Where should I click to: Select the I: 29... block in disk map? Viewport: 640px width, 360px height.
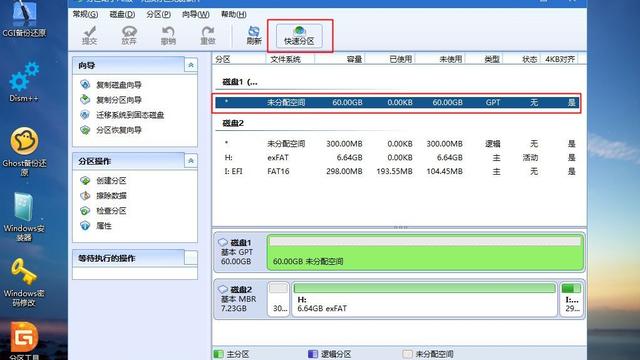pyautogui.click(x=571, y=299)
